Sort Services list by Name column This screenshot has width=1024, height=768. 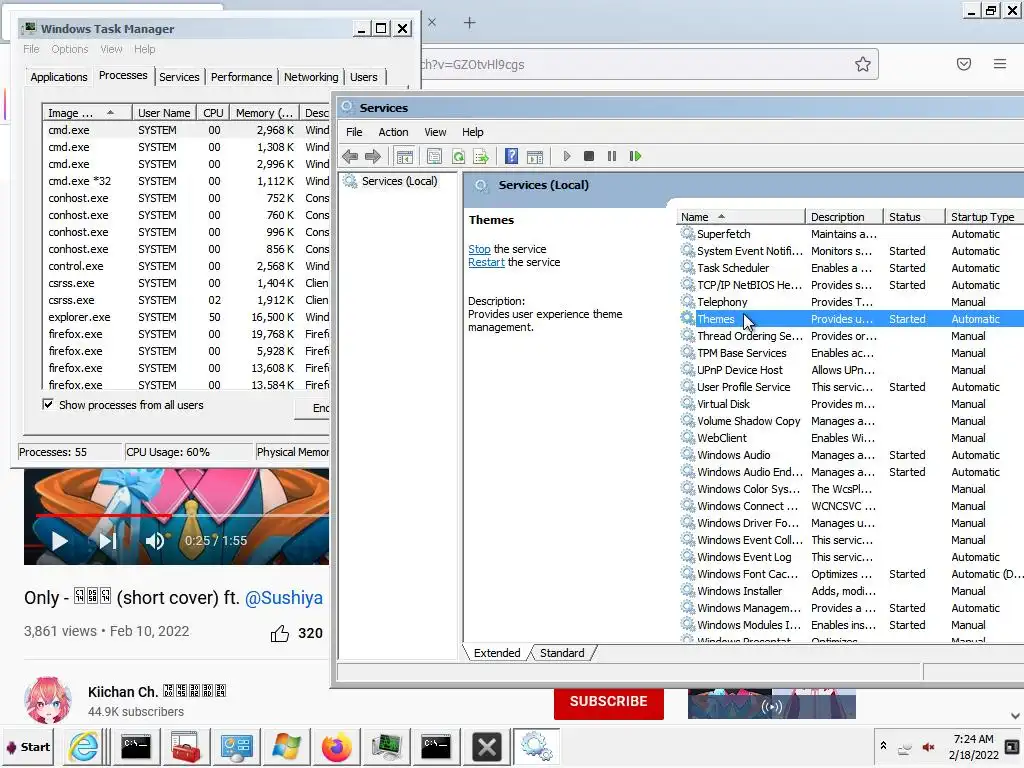740,217
